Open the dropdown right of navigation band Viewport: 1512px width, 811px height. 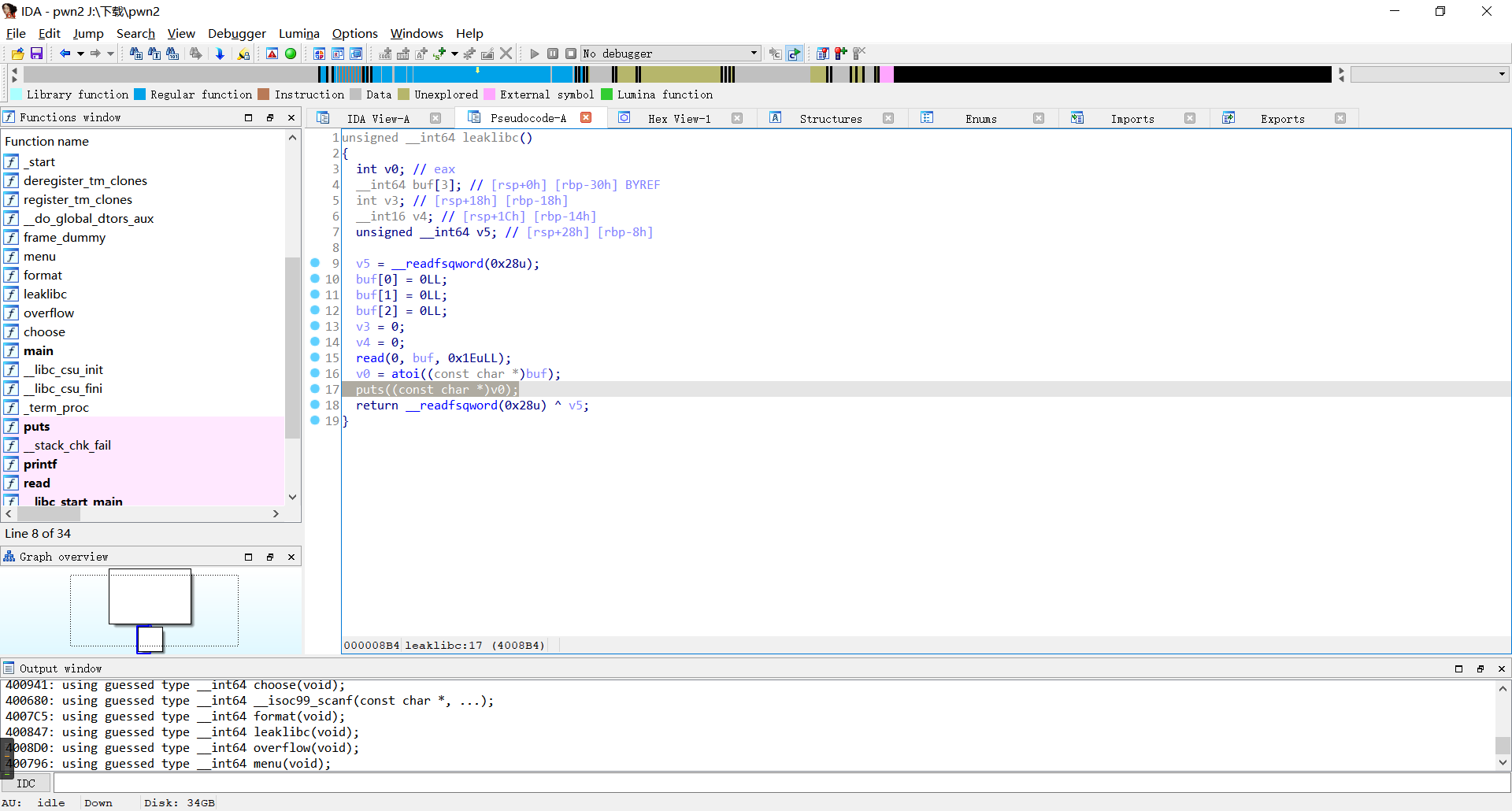1502,74
